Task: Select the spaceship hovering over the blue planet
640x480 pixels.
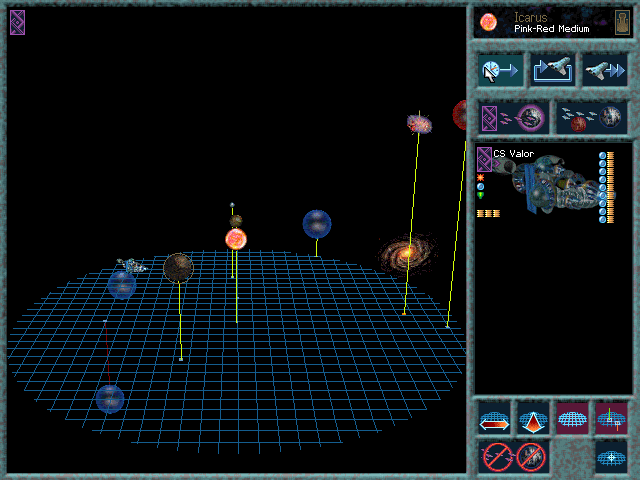Action: tap(131, 266)
